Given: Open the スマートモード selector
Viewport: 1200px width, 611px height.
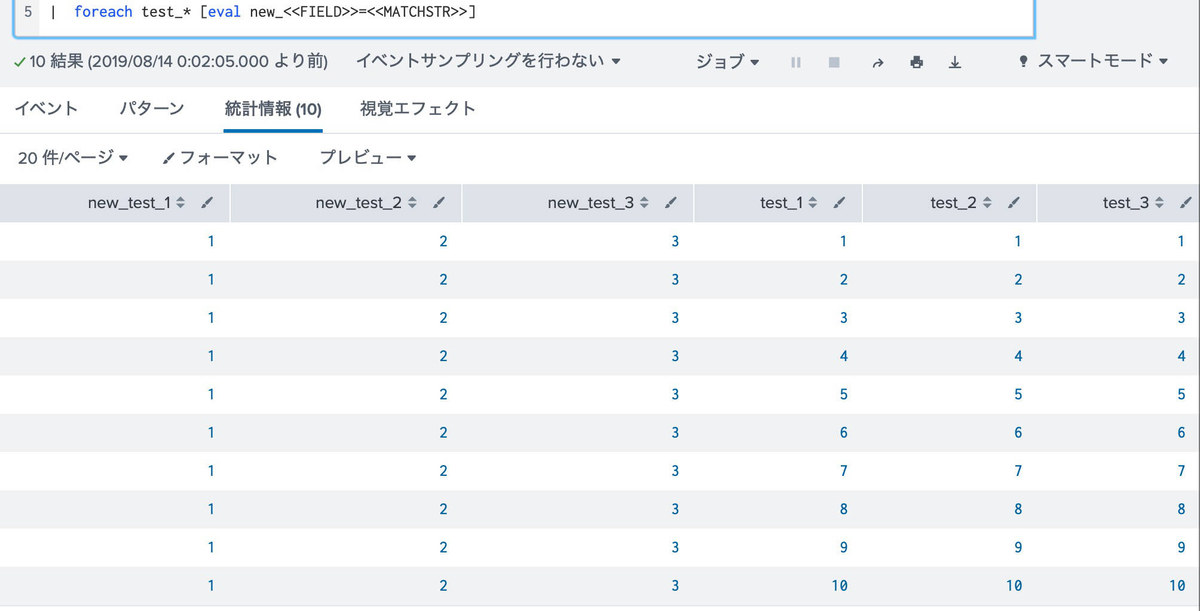Looking at the screenshot, I should (x=1090, y=61).
